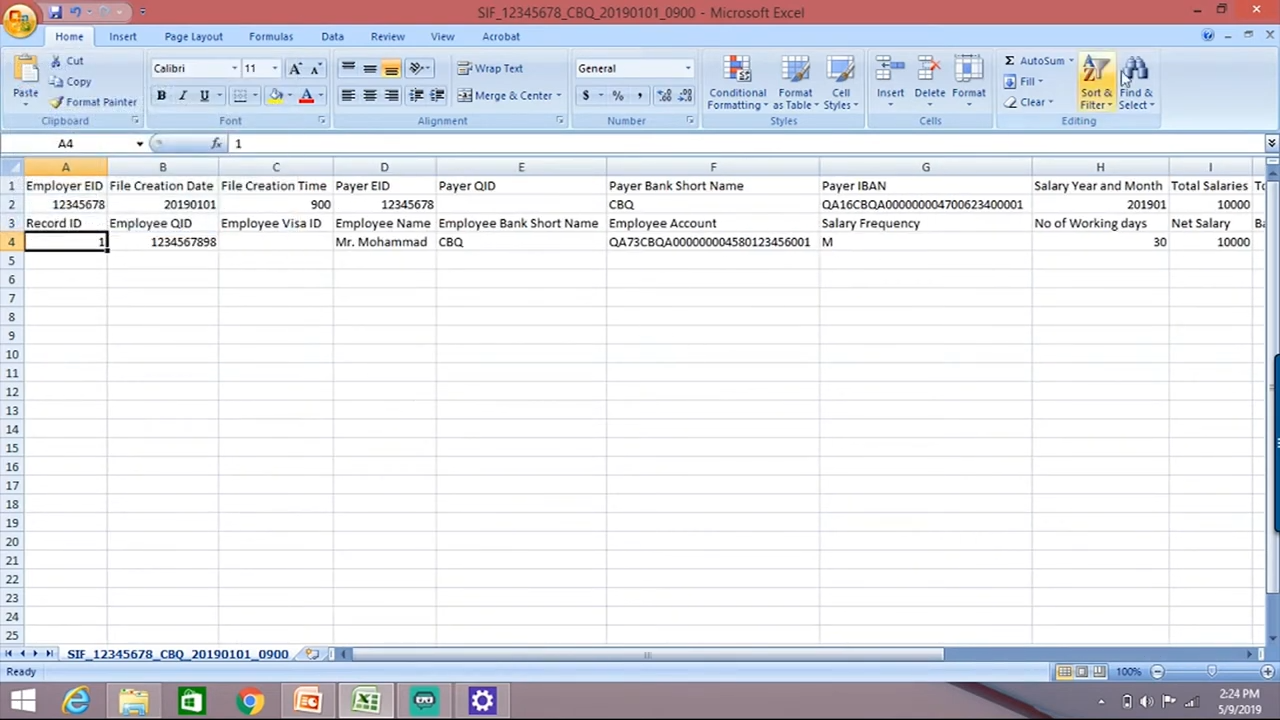Switch to the View tab
This screenshot has height=720, width=1280.
point(442,36)
